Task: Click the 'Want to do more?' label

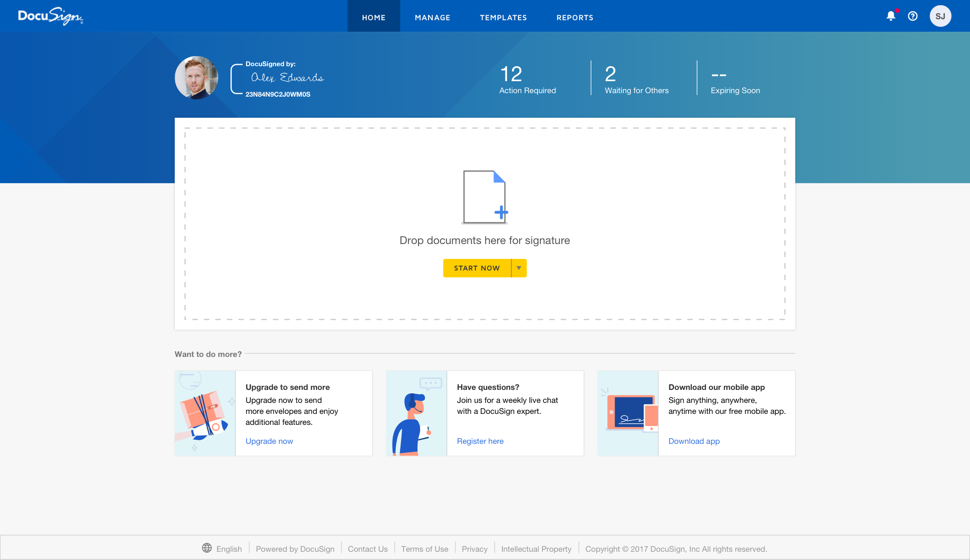Action: 208,354
